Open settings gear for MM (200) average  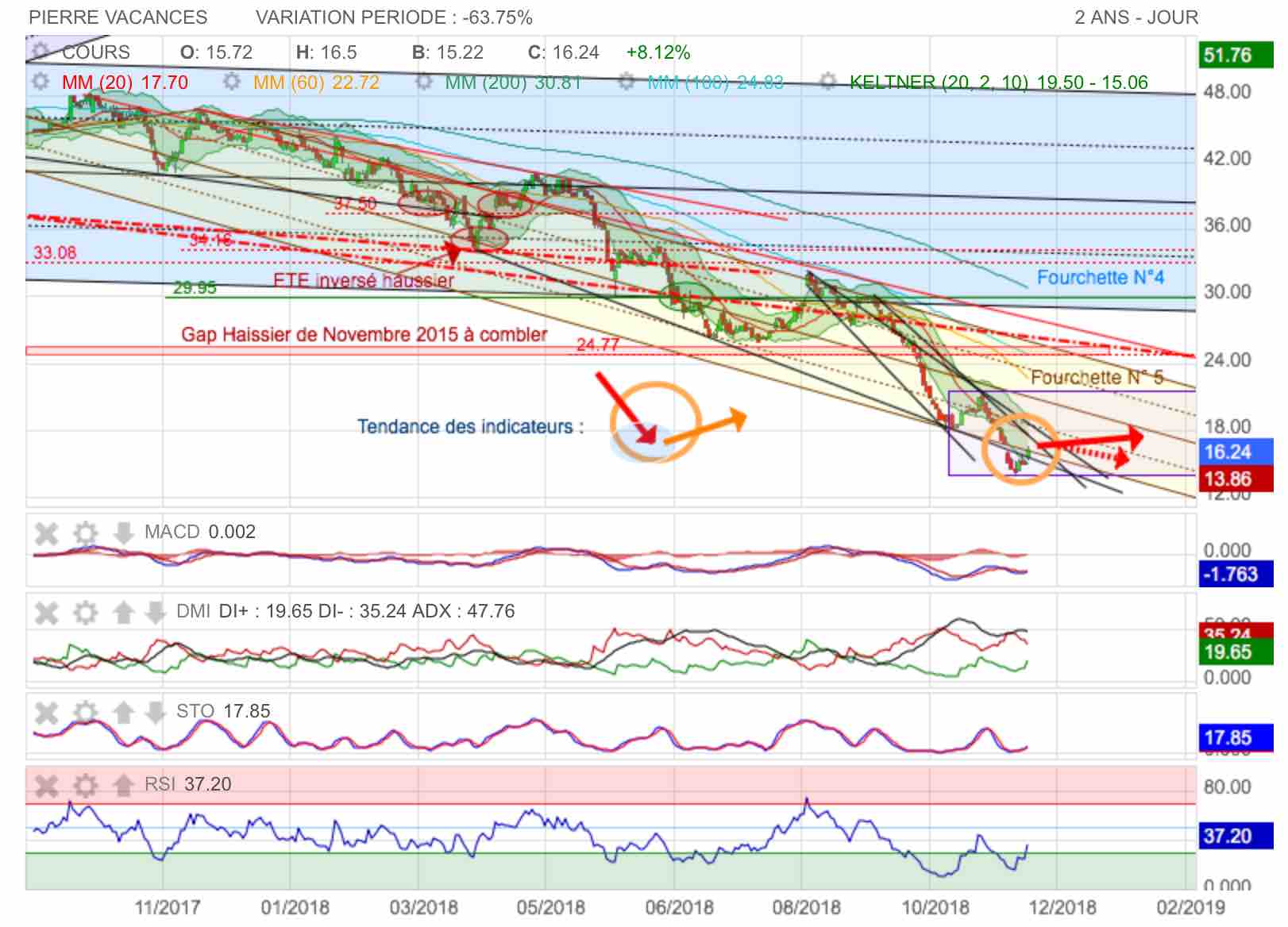424,82
